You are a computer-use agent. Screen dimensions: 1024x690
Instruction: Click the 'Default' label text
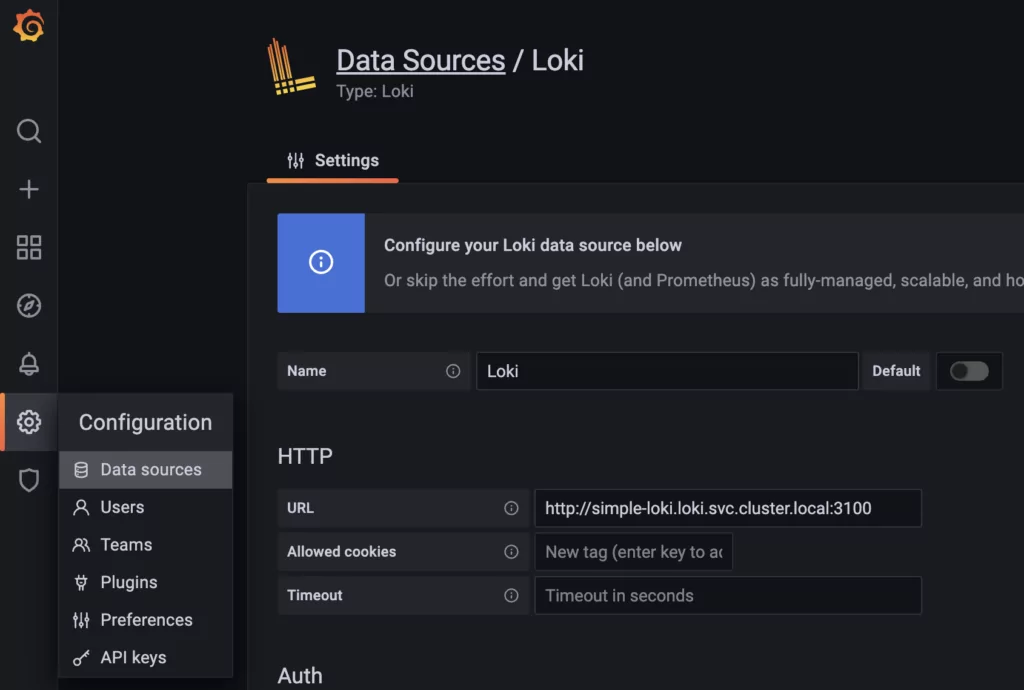(896, 371)
